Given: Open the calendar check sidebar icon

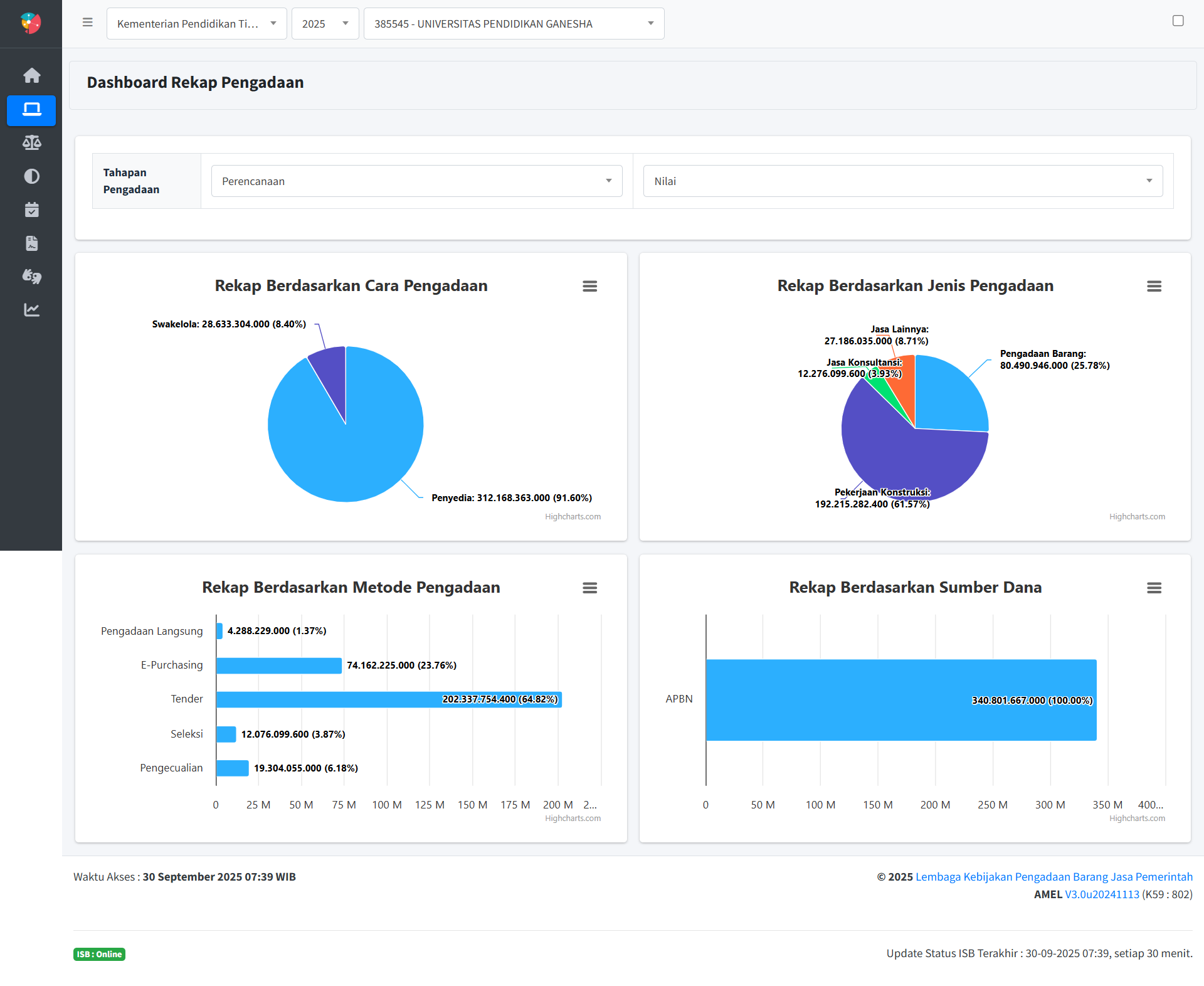Looking at the screenshot, I should [31, 209].
